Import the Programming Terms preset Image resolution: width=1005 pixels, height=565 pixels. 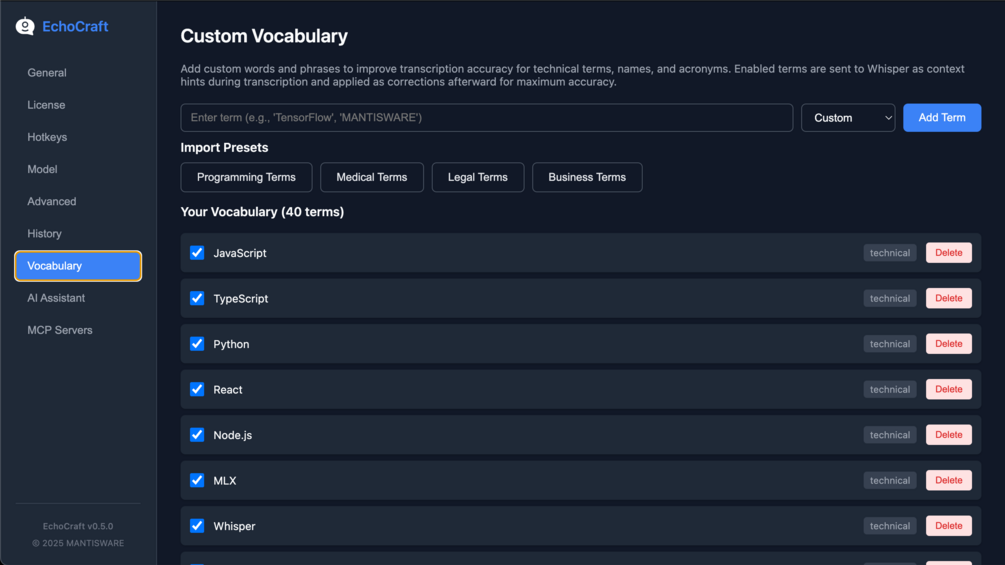[x=246, y=177]
